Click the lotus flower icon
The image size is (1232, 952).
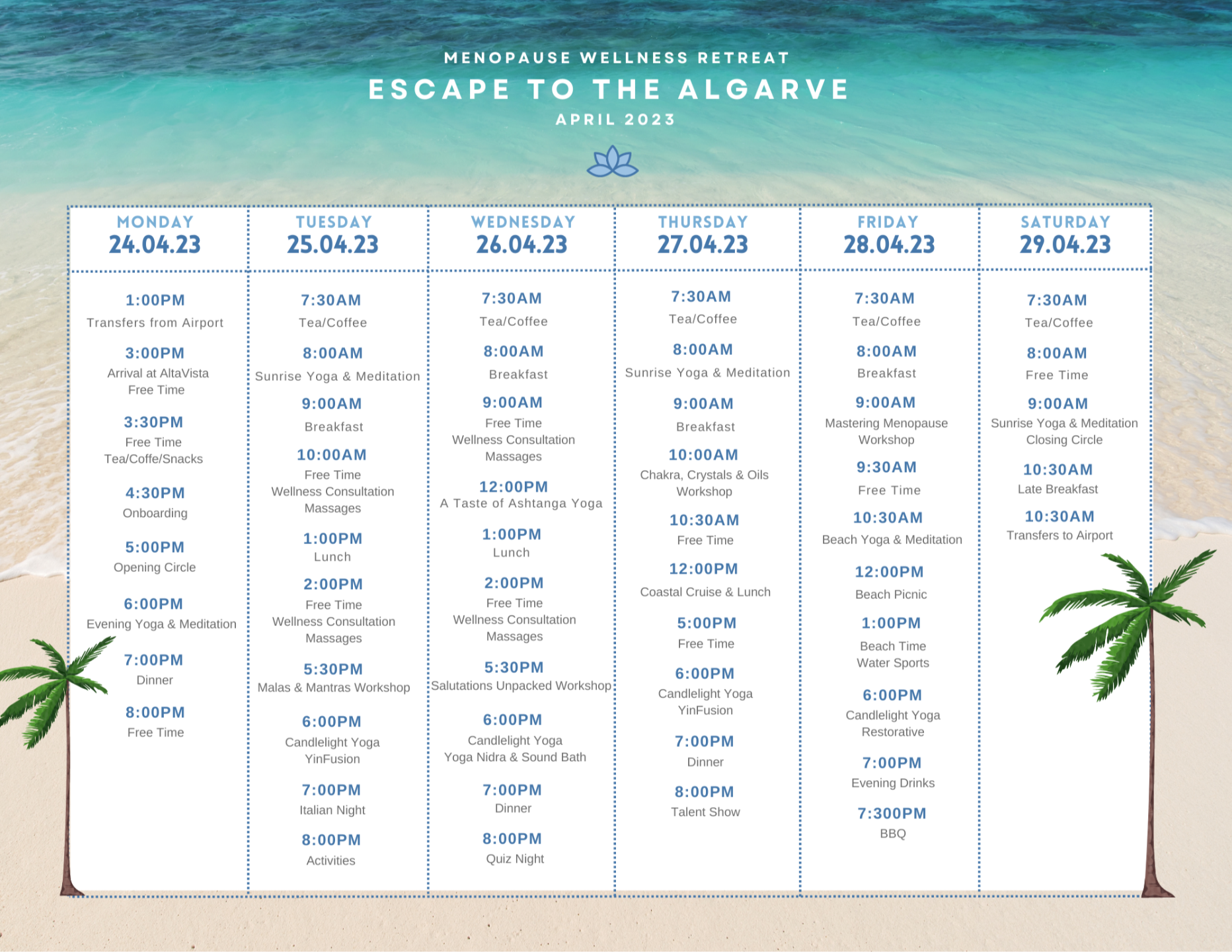tap(613, 162)
